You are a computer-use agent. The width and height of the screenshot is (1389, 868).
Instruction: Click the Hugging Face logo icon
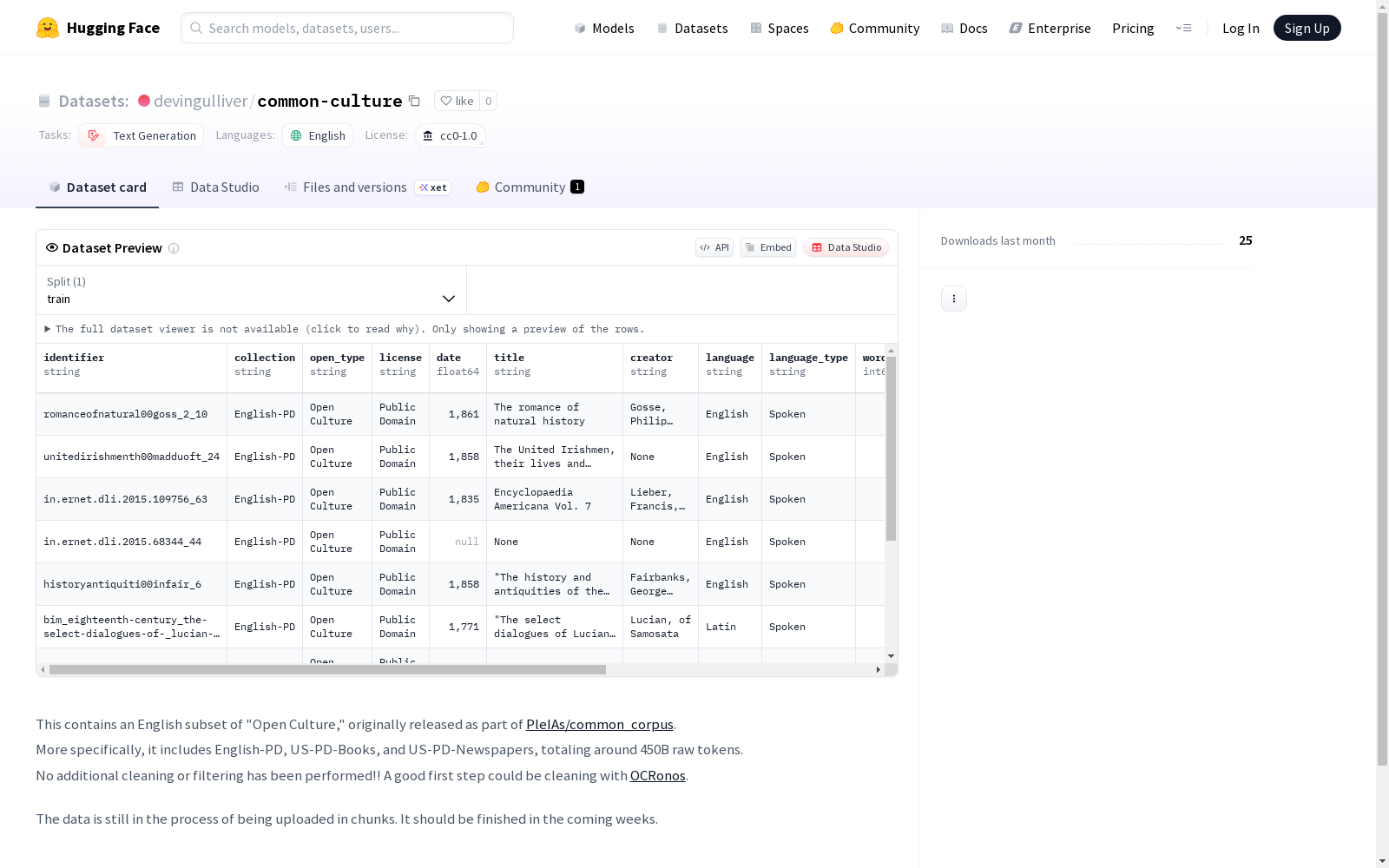click(x=48, y=28)
